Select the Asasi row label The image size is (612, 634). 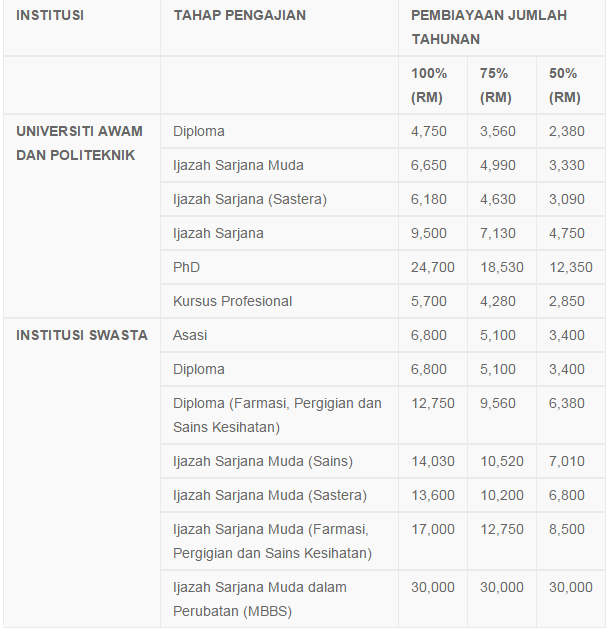click(x=190, y=335)
